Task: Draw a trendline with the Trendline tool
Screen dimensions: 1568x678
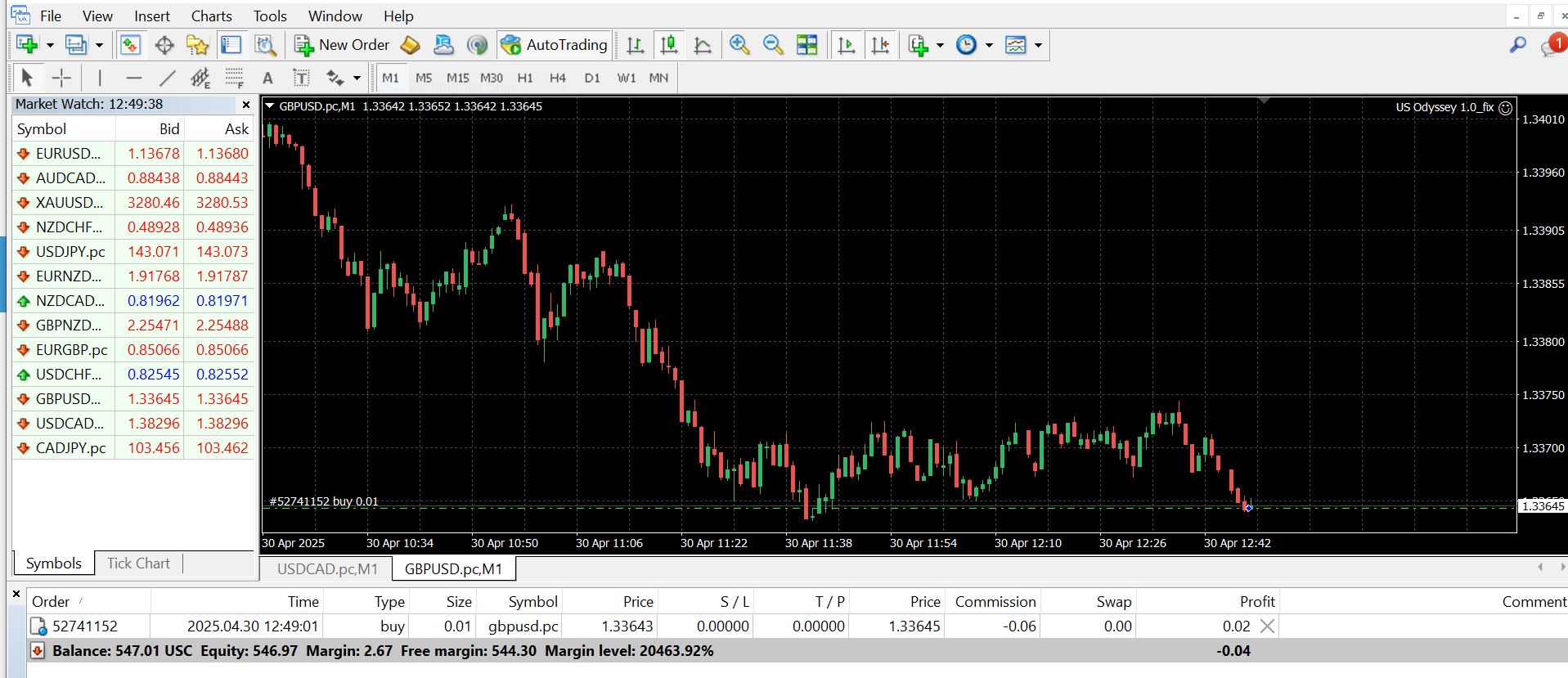Action: click(x=167, y=79)
